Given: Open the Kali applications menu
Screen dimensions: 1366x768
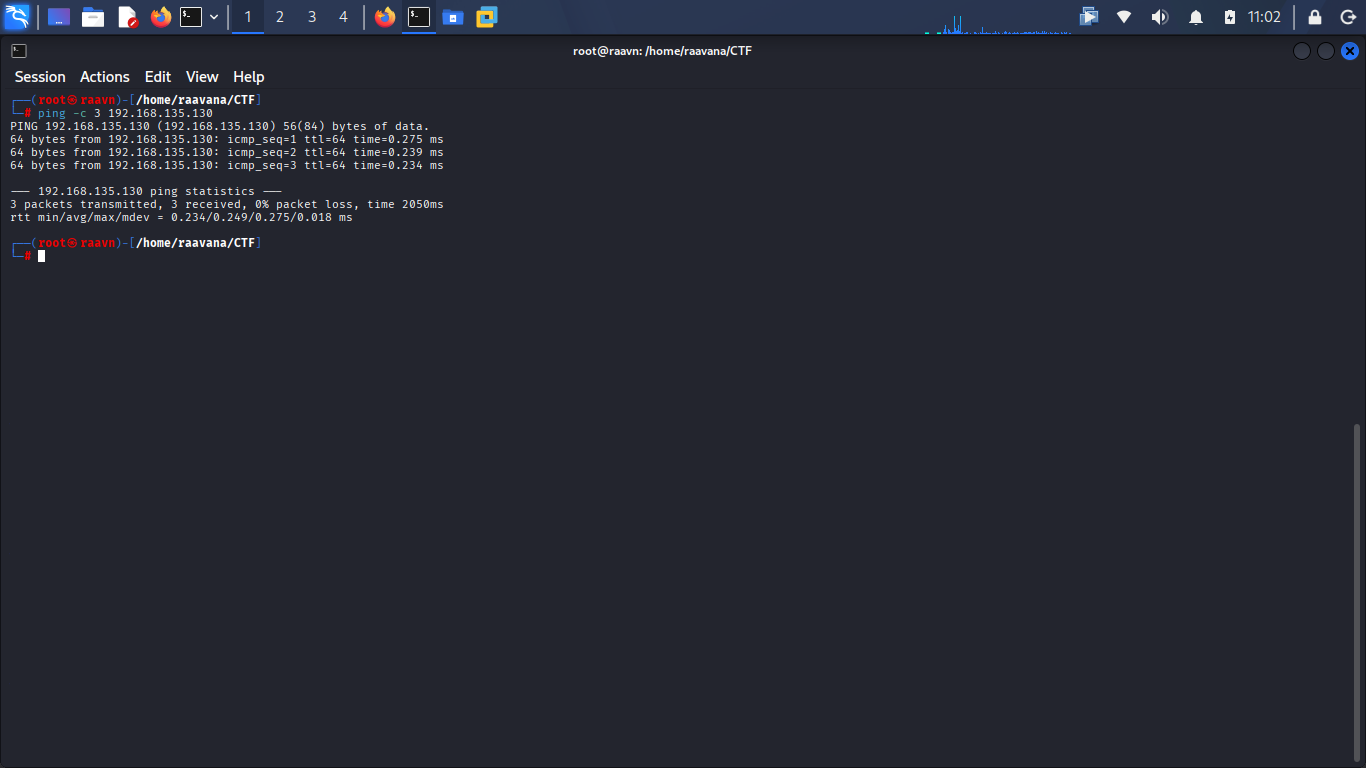Looking at the screenshot, I should click(17, 17).
